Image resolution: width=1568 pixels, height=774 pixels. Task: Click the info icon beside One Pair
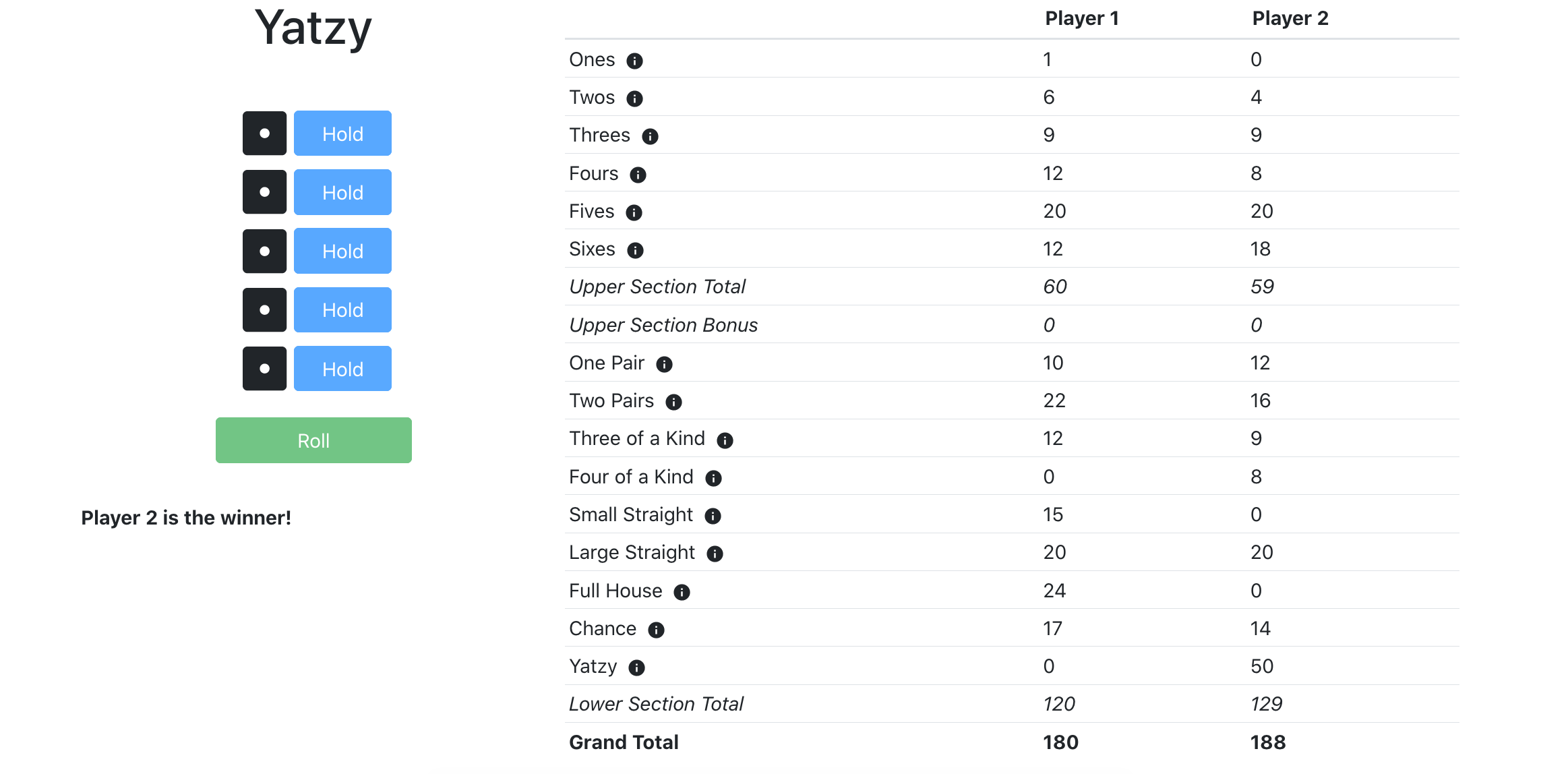pos(664,364)
